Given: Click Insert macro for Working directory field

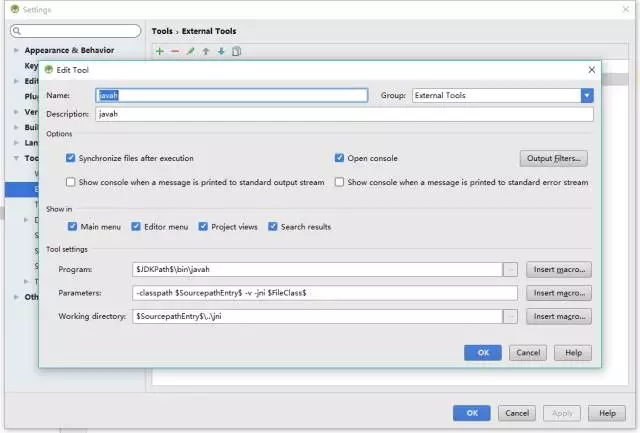Looking at the screenshot, I should pos(559,316).
